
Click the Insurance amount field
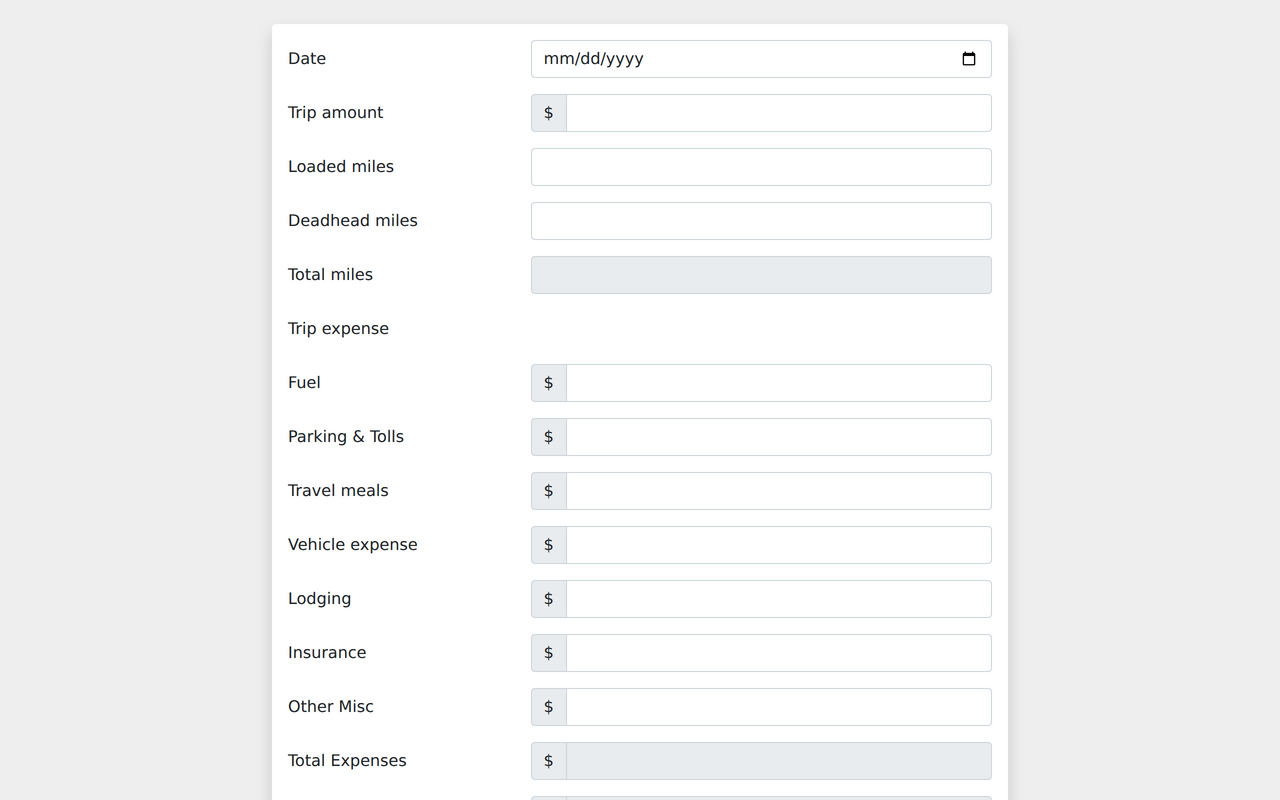[x=778, y=653]
